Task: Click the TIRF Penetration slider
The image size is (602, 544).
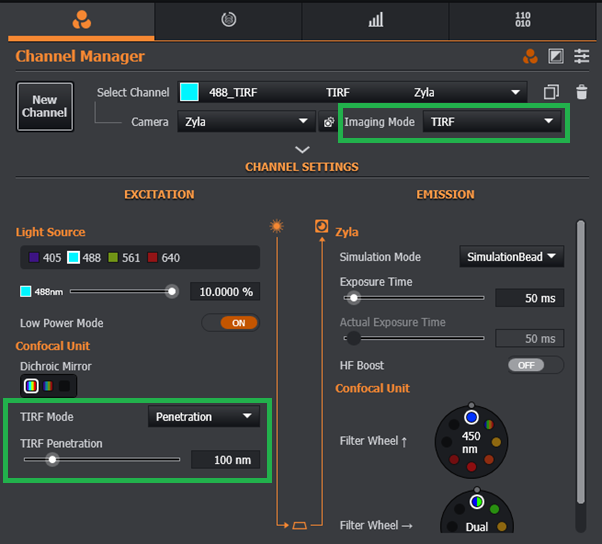Action: [101, 460]
